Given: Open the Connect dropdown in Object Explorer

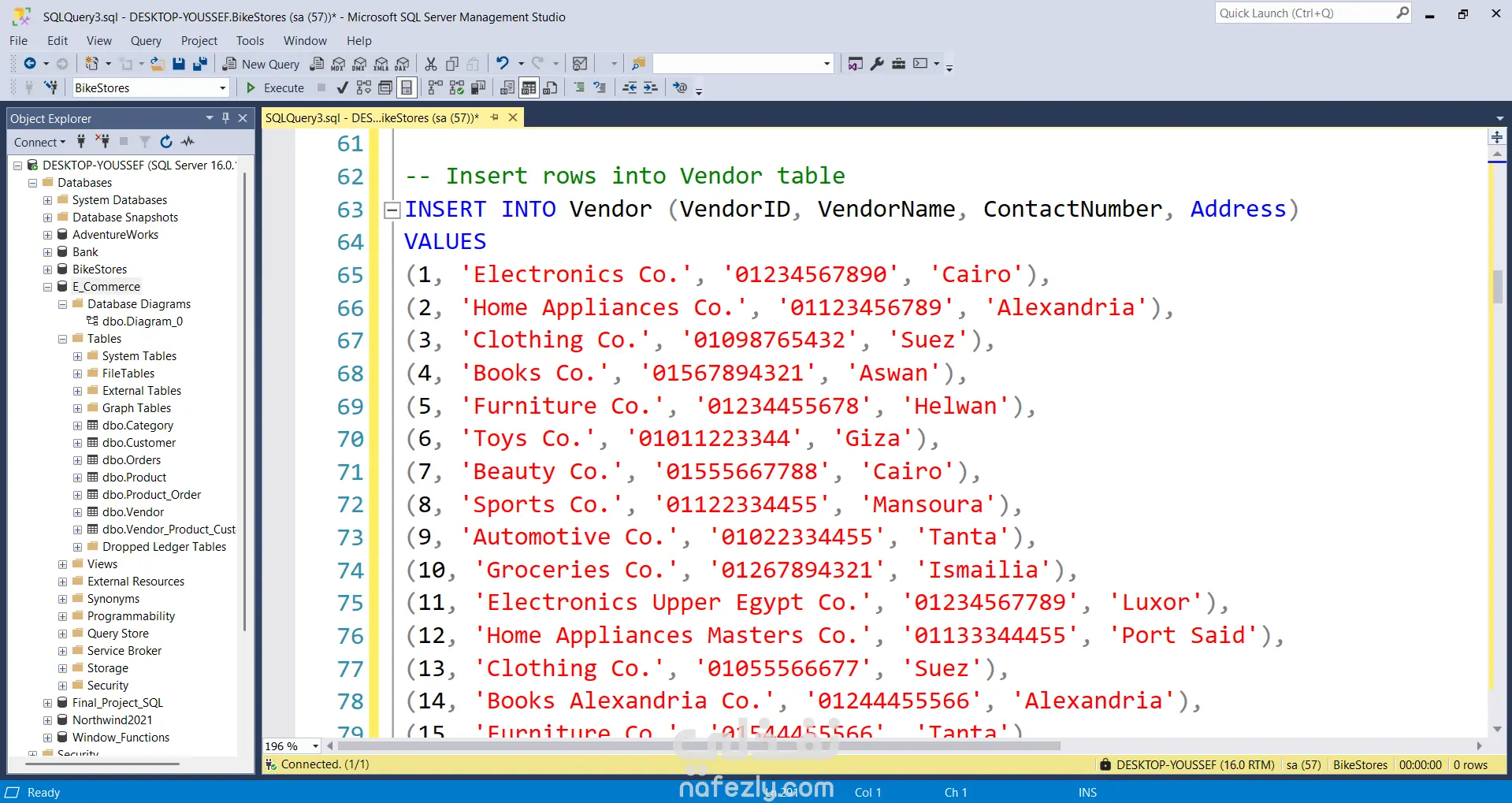Looking at the screenshot, I should pyautogui.click(x=39, y=142).
